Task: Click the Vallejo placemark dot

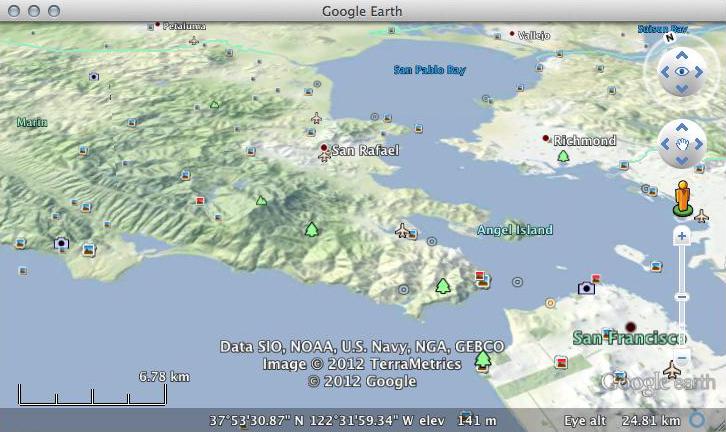Action: 512,33
